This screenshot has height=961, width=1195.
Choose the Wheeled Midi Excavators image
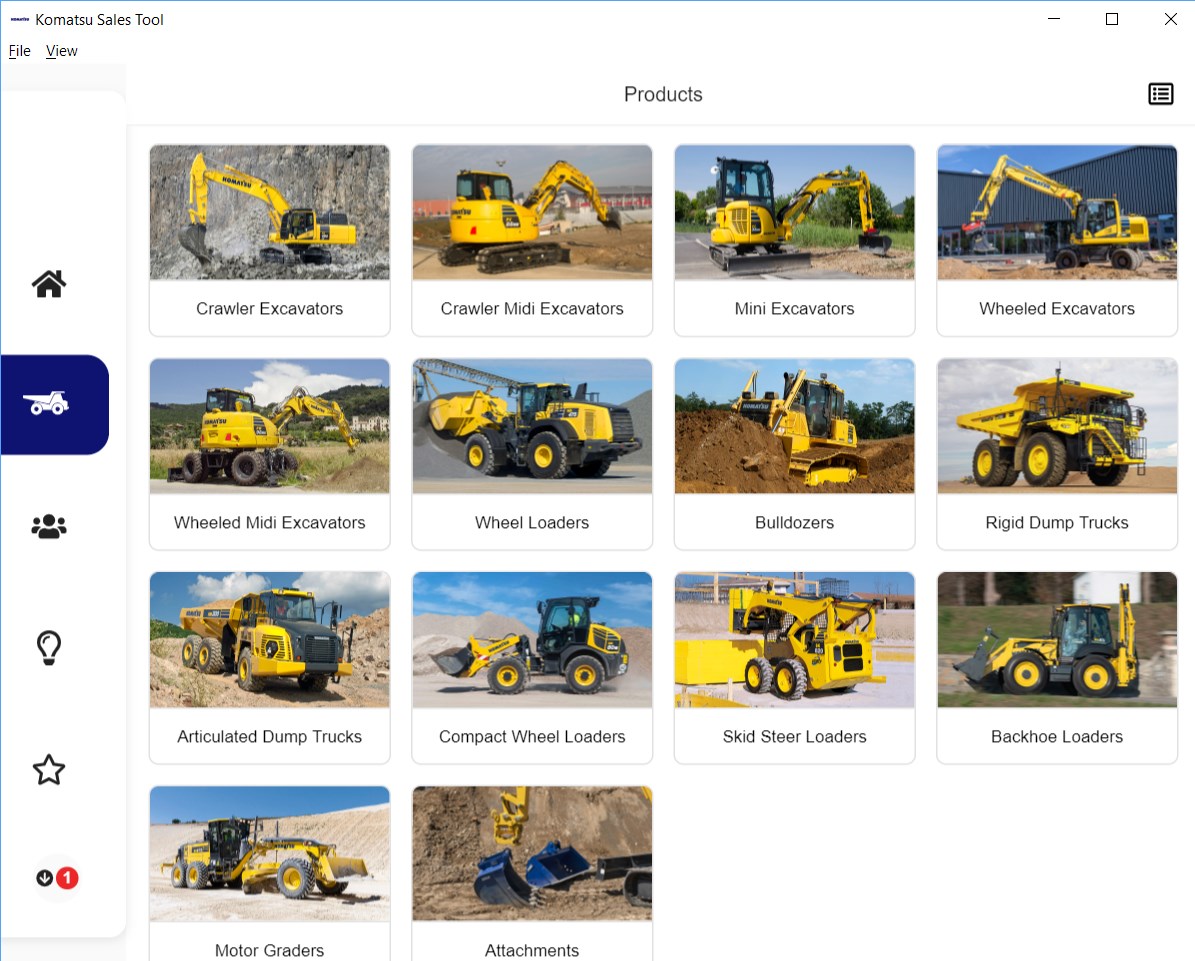point(270,426)
